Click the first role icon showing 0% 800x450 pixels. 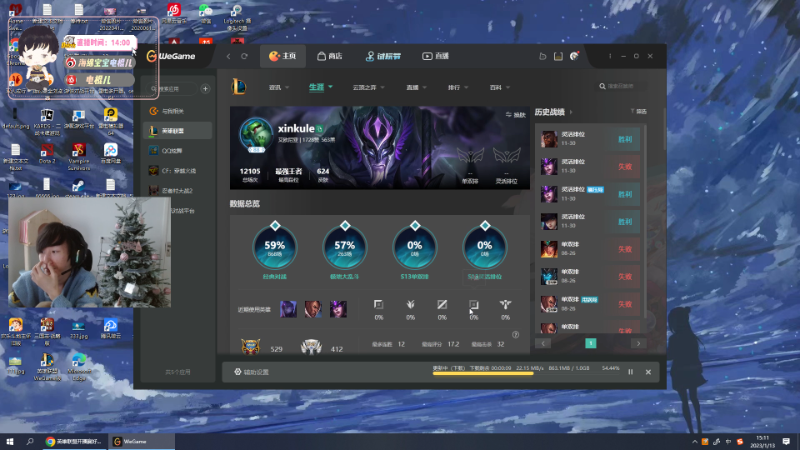[x=379, y=305]
